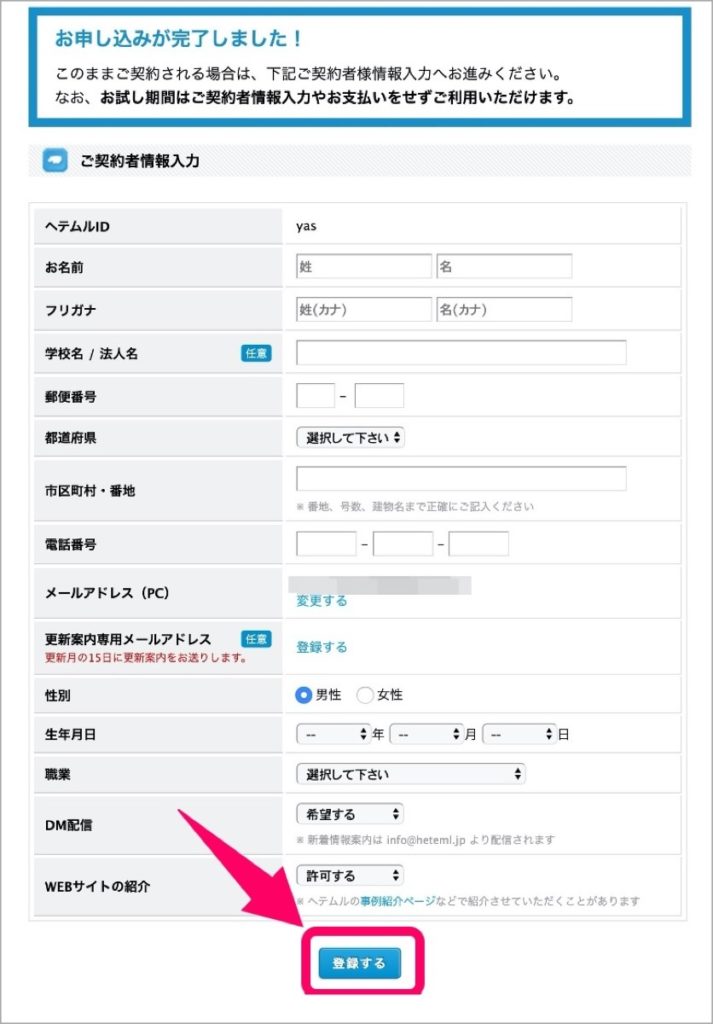
Task: Click the 名 (first name) input field
Action: [504, 266]
